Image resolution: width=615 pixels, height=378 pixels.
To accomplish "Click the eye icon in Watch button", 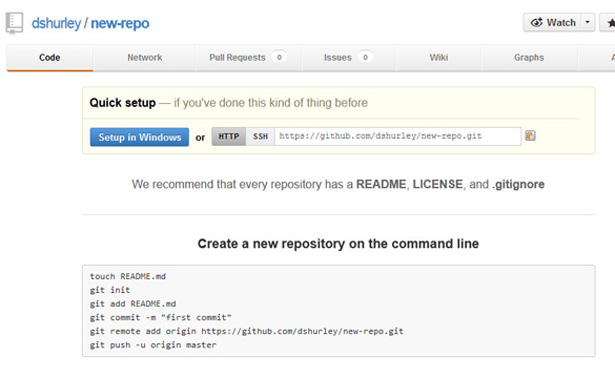I will 537,22.
